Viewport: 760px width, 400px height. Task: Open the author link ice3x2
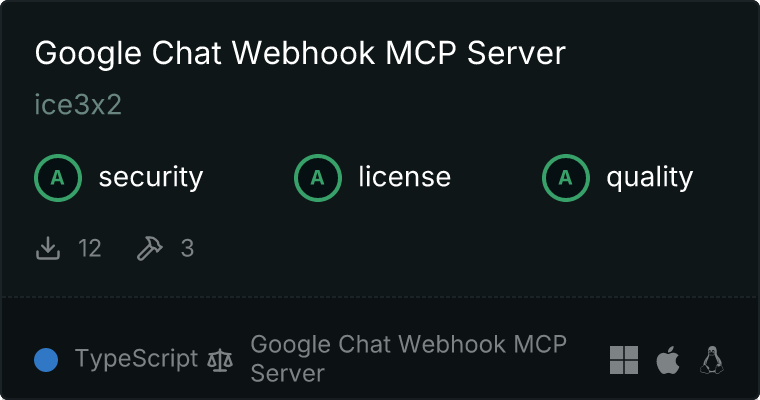tap(78, 105)
